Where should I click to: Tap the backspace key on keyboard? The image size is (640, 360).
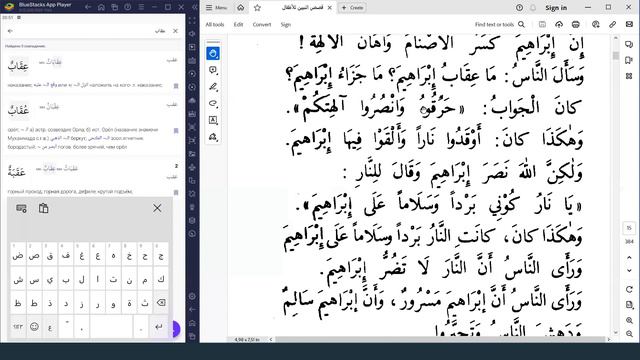click(x=161, y=303)
